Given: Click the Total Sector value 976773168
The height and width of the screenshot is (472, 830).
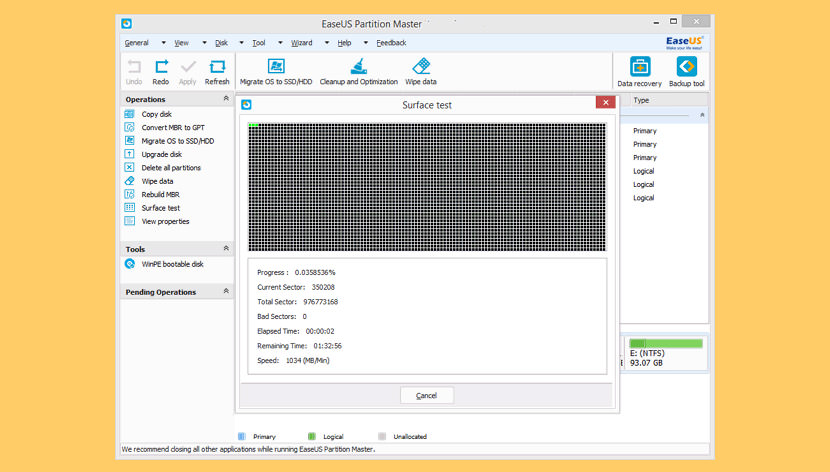Looking at the screenshot, I should click(320, 302).
